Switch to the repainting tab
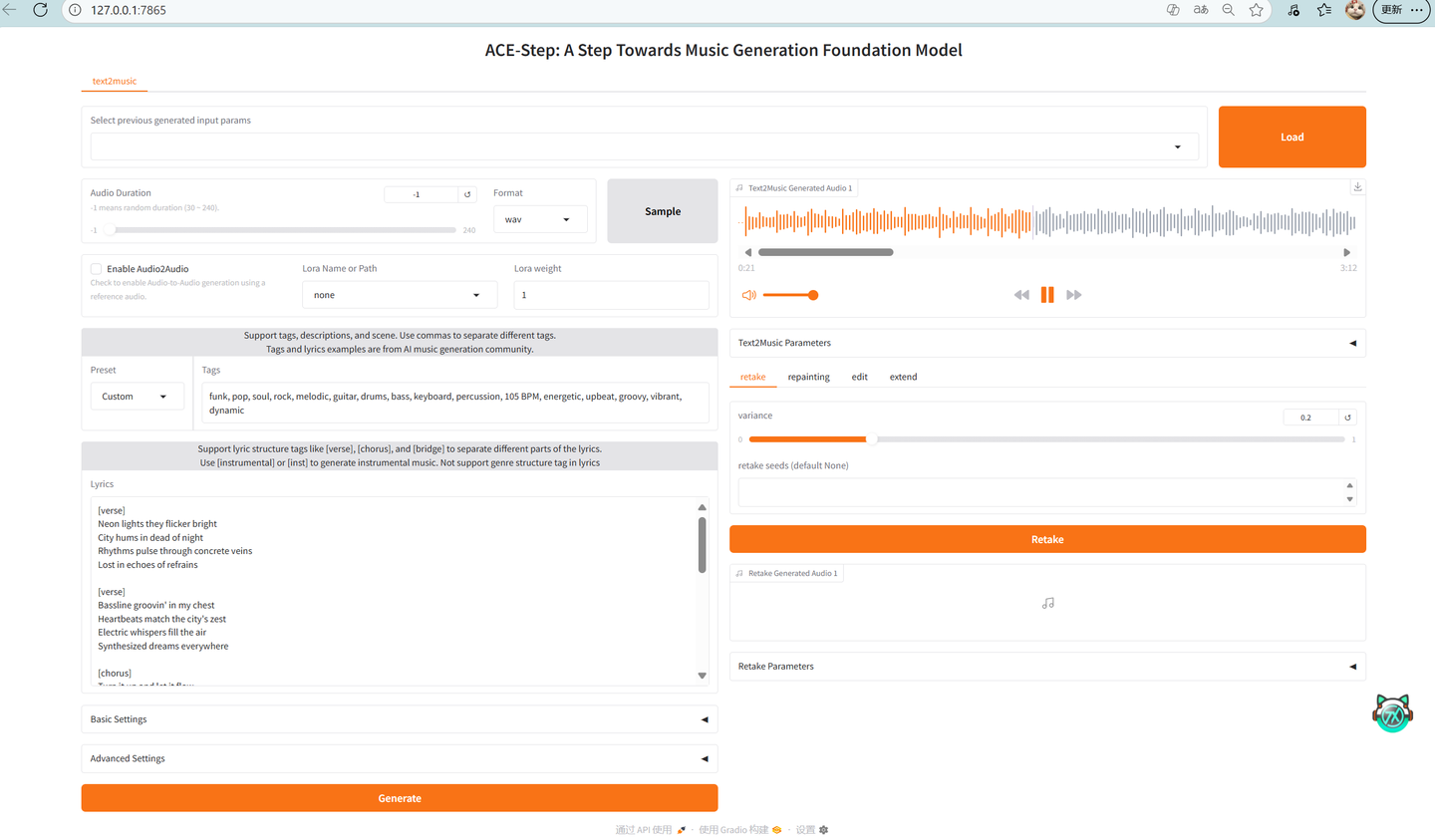The width and height of the screenshot is (1435, 840). 808,377
